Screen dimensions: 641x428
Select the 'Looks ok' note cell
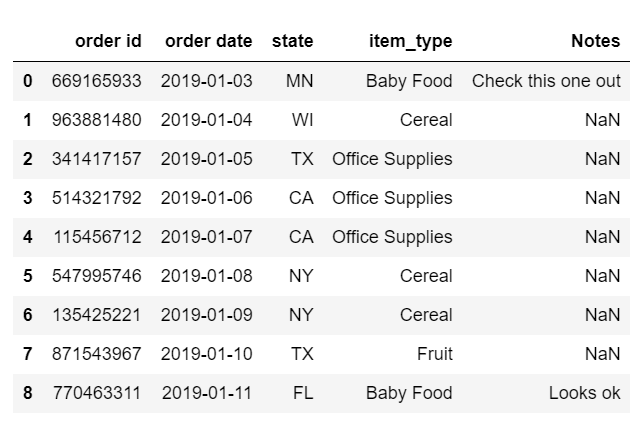click(585, 393)
